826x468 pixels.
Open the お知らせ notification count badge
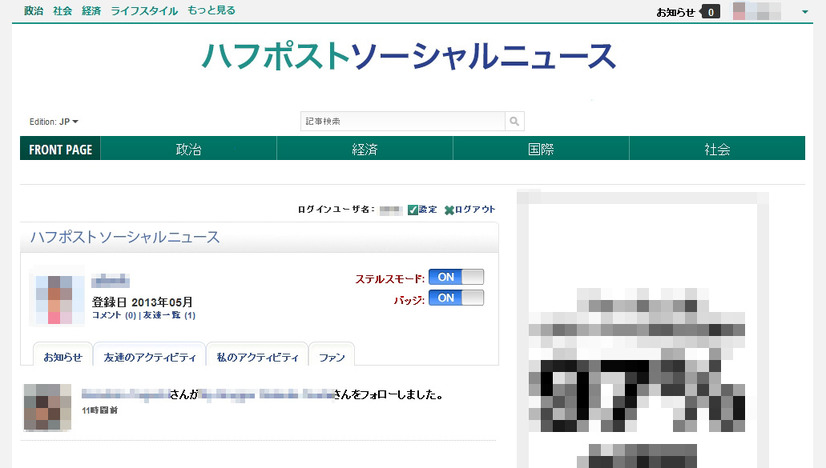click(710, 12)
